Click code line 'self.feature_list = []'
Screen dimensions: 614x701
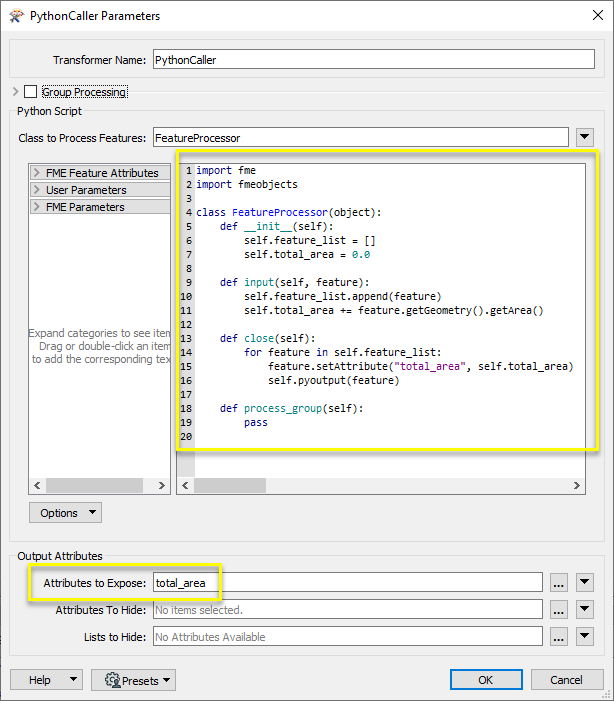(310, 241)
